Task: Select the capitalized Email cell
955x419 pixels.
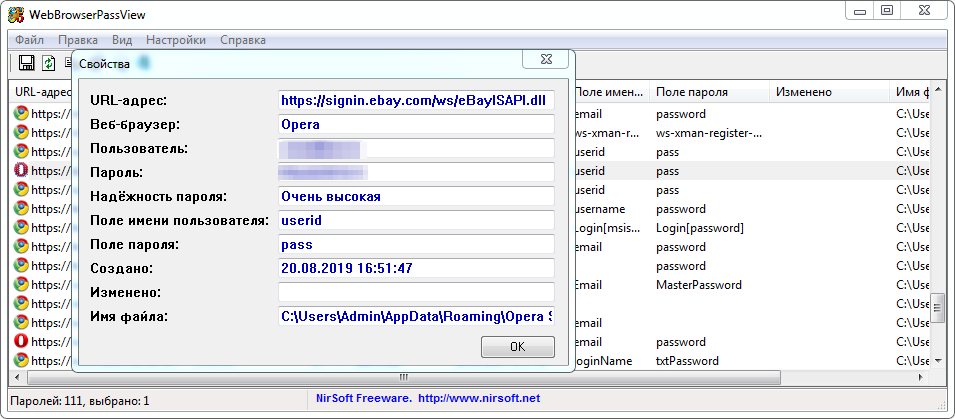Action: [588, 284]
